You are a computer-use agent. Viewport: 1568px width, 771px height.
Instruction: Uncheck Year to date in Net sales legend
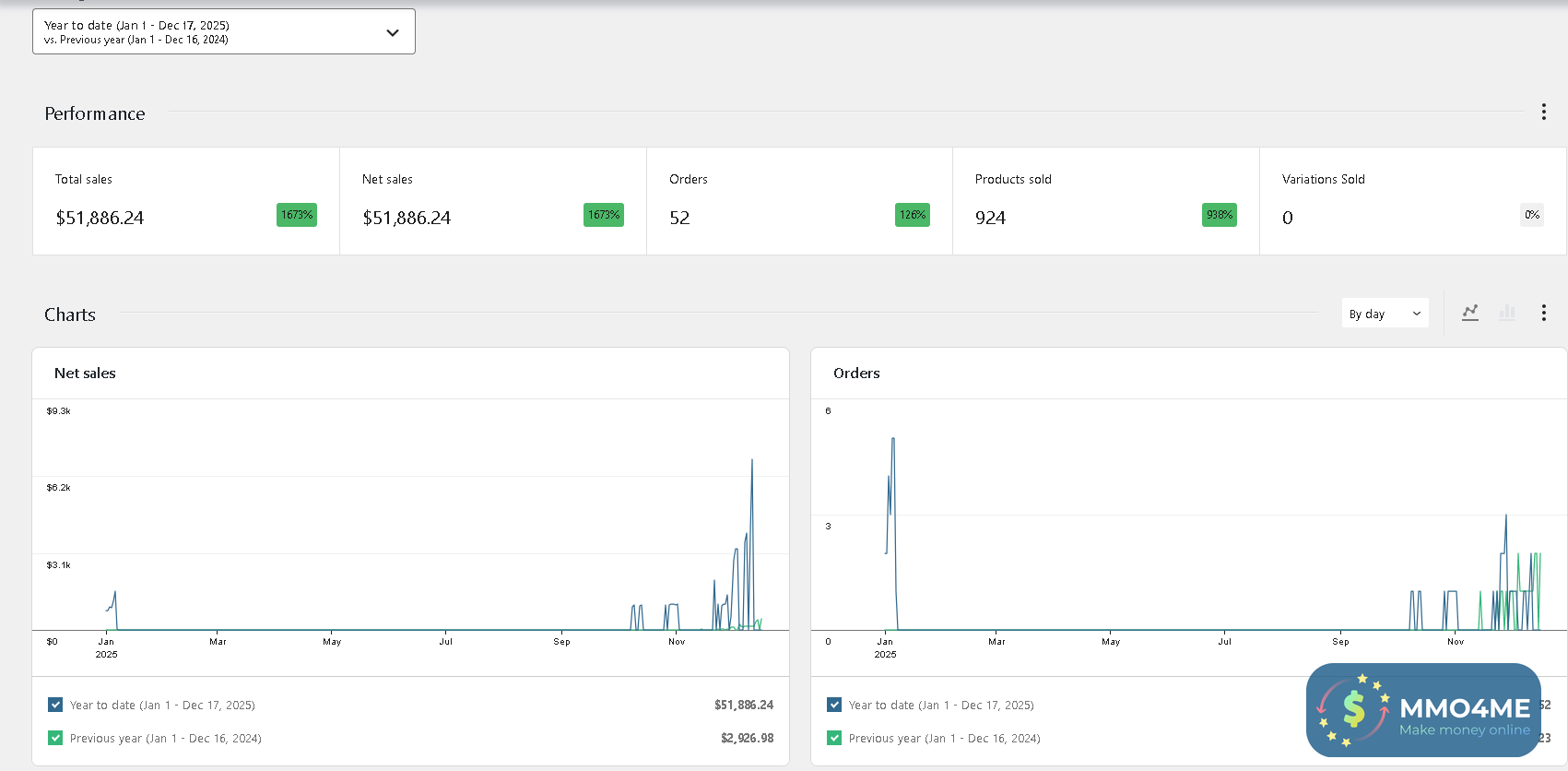(x=55, y=705)
